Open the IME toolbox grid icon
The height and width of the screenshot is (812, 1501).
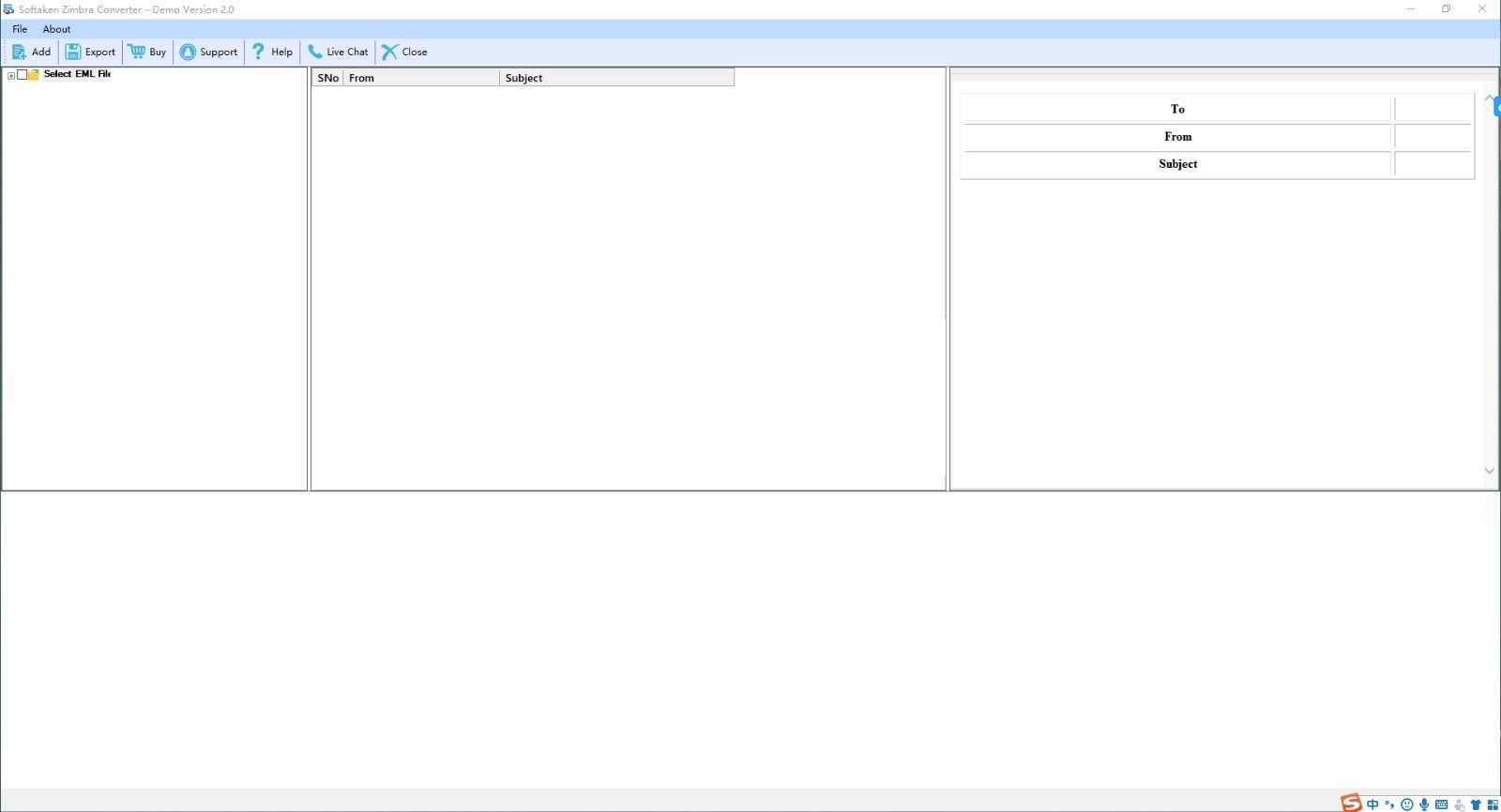[x=1493, y=804]
